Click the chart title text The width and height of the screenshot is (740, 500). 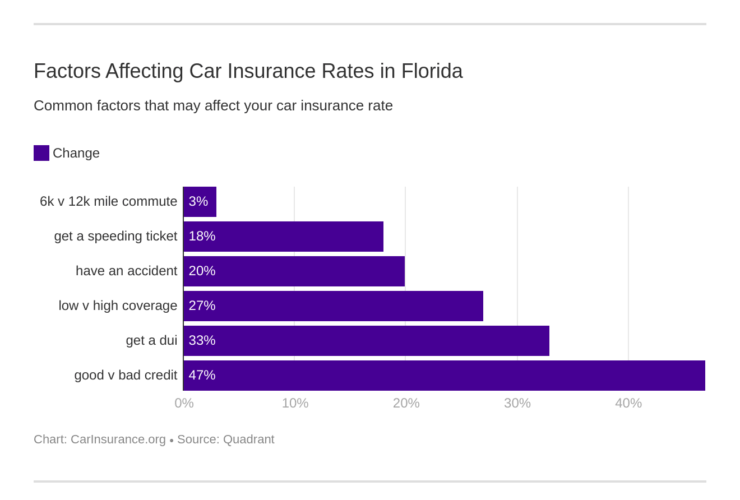pos(248,72)
